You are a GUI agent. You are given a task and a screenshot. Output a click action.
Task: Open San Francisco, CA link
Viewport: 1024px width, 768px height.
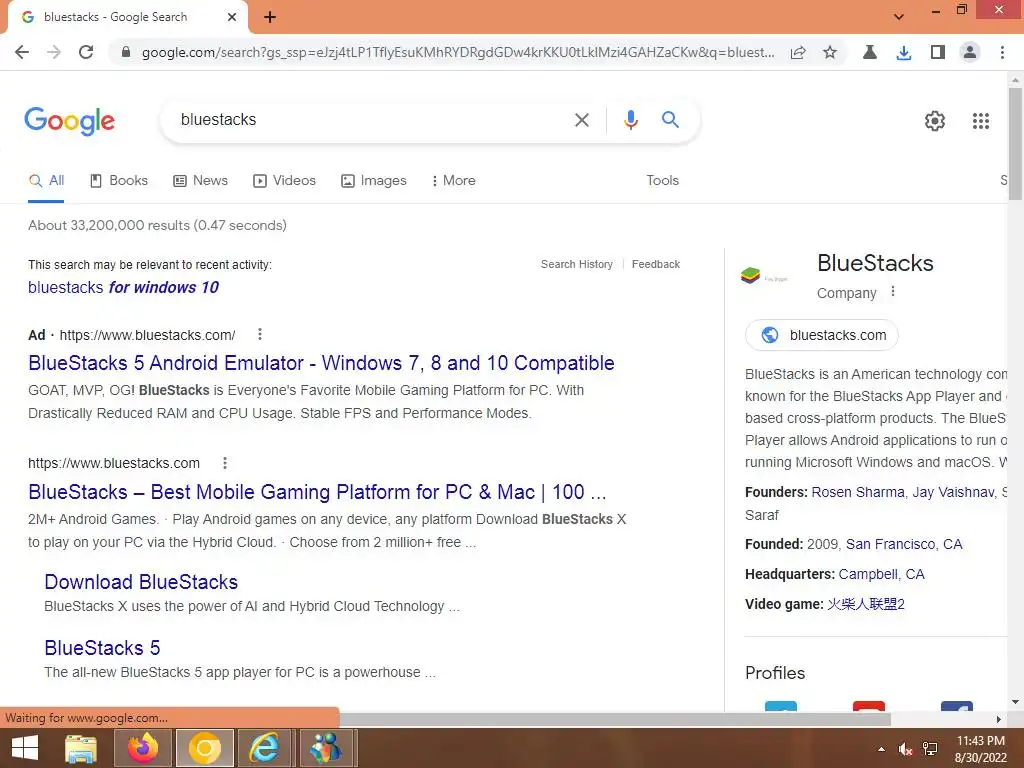point(904,545)
